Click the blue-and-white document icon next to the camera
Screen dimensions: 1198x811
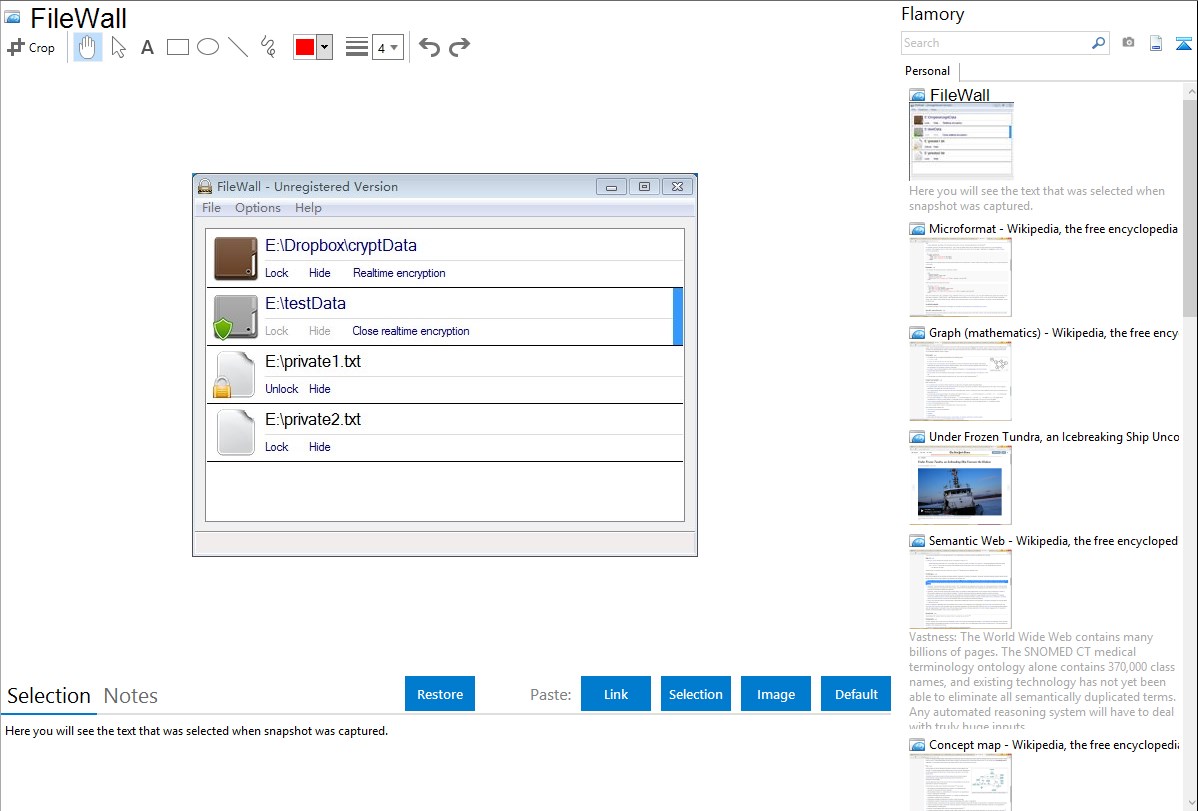coord(1156,44)
